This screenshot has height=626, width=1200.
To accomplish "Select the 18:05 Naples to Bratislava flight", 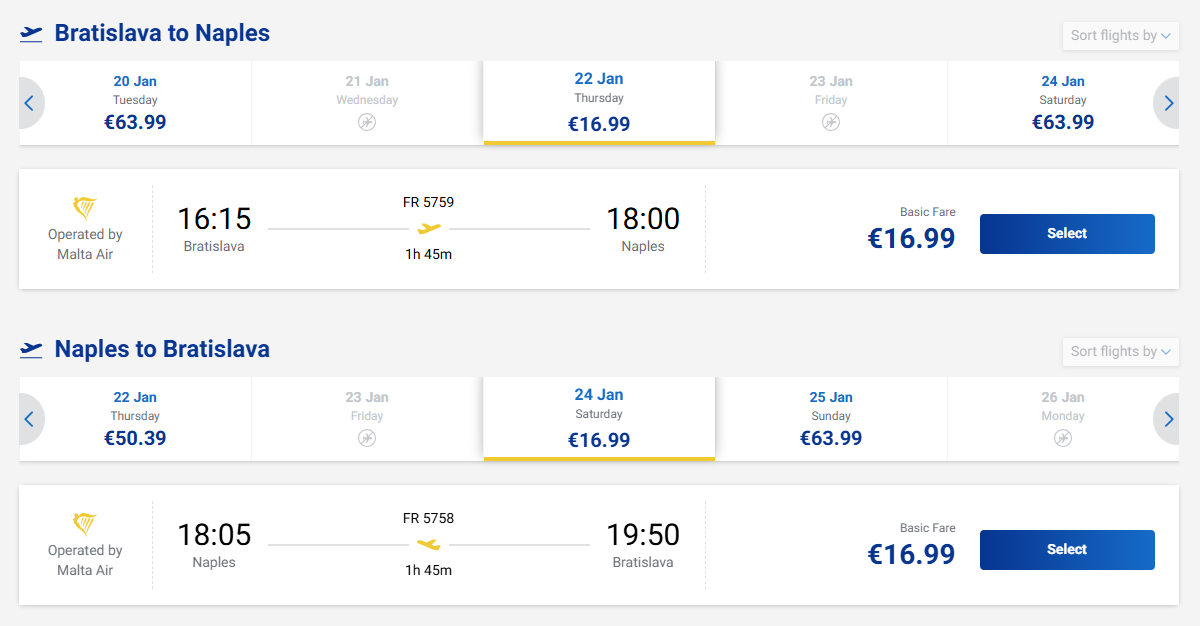I will pos(1067,550).
